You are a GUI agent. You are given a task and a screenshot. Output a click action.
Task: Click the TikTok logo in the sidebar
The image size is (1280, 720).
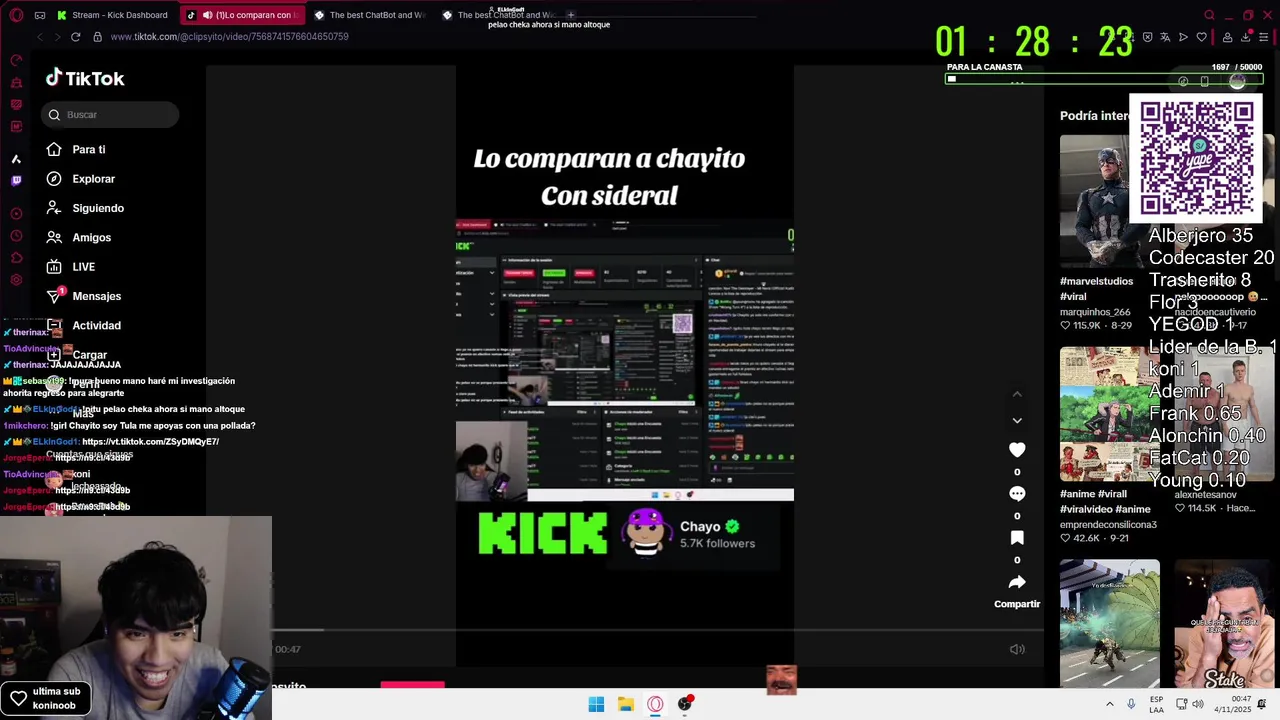click(85, 78)
